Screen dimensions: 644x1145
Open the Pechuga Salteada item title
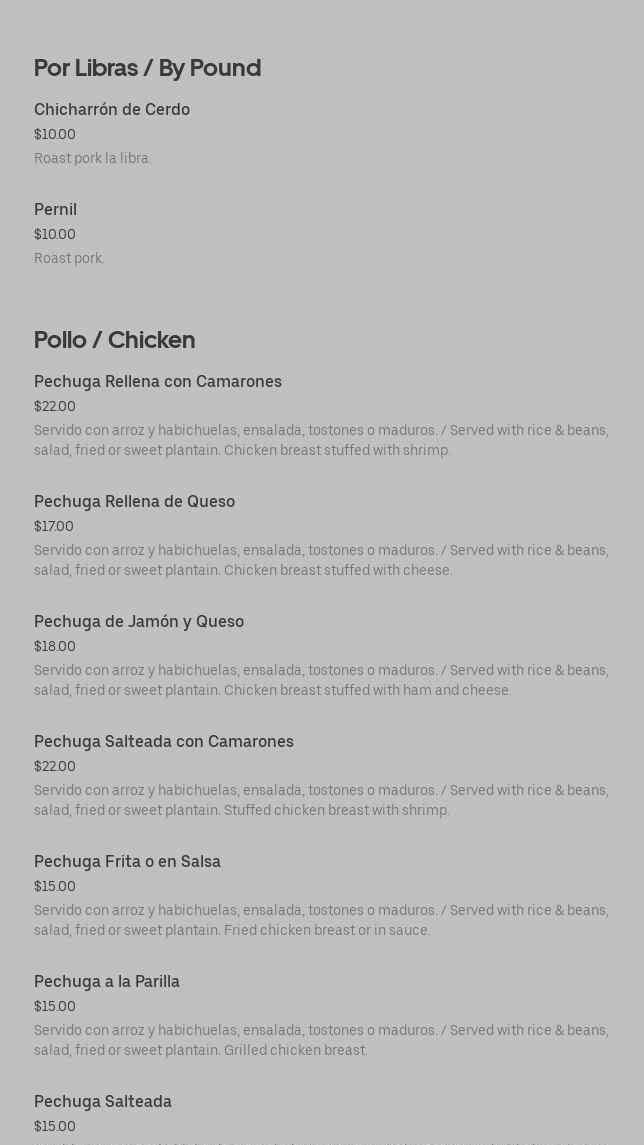(103, 1102)
